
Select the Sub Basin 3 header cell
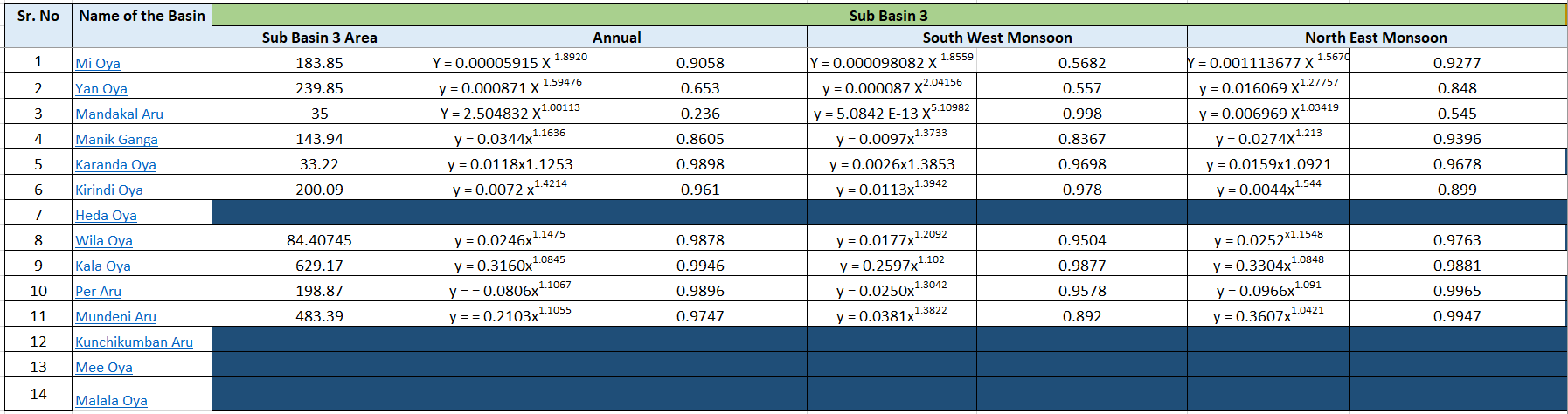point(888,16)
